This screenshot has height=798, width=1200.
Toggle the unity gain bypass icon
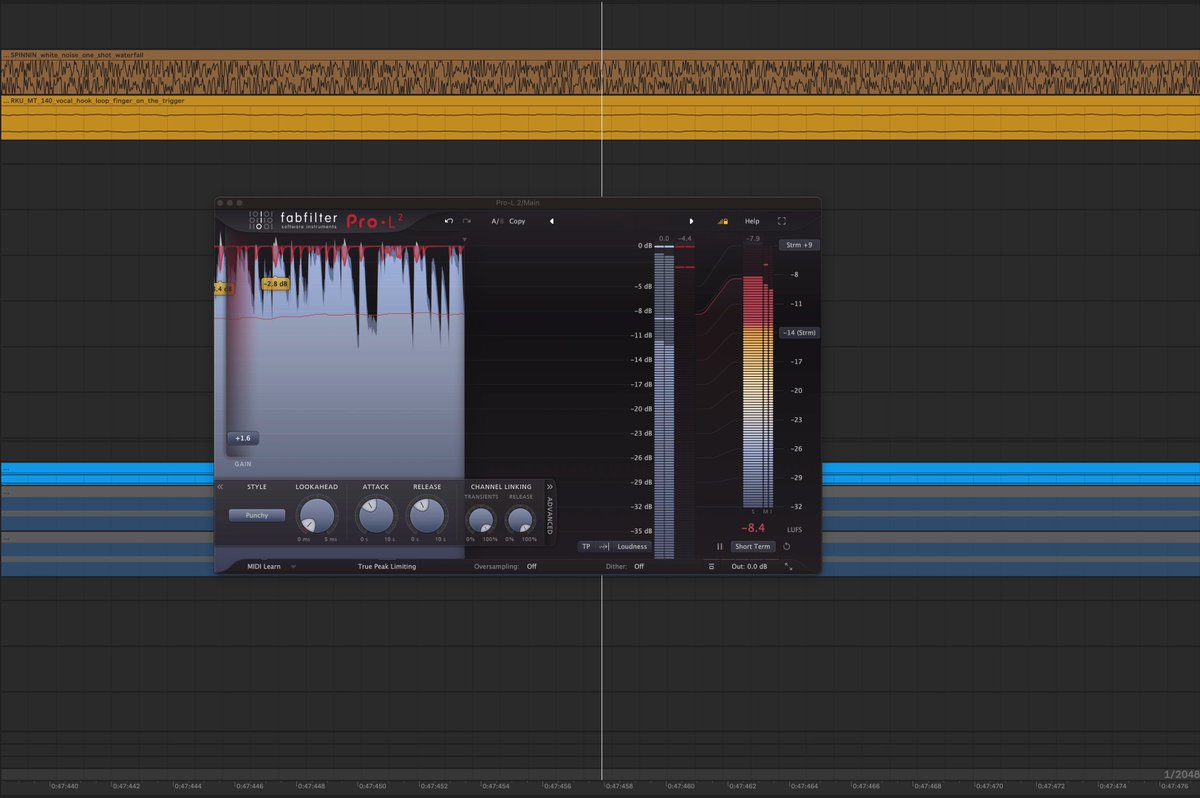coord(711,566)
